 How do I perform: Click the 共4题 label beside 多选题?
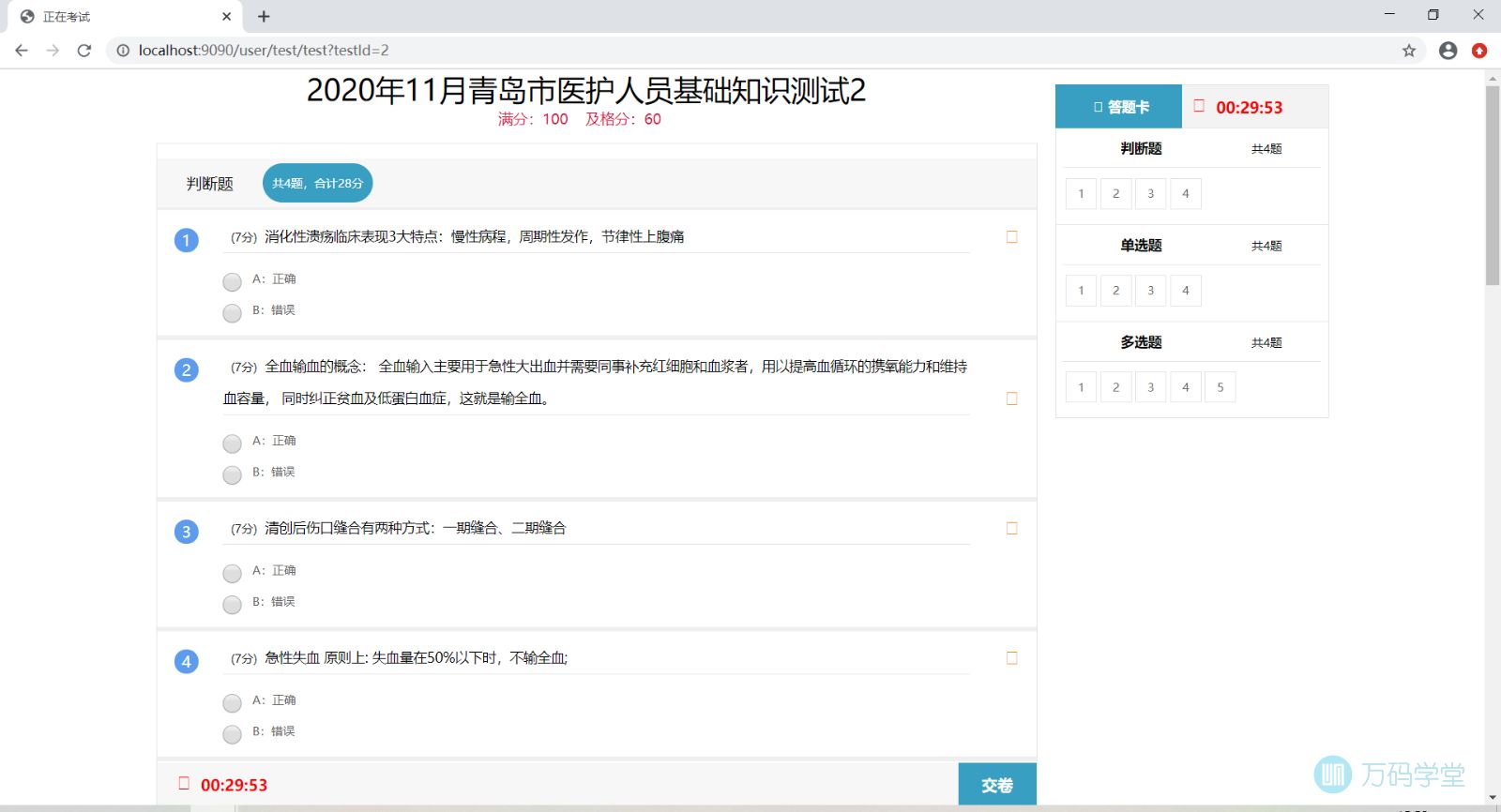[1266, 343]
